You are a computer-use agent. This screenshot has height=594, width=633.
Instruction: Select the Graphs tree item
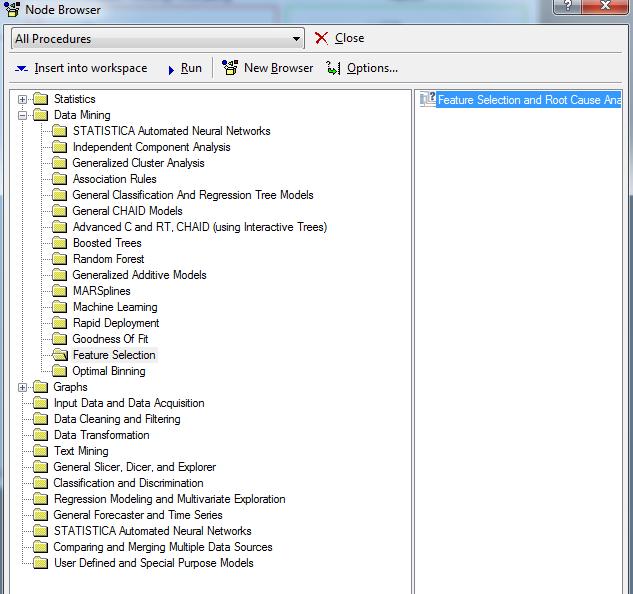71,387
